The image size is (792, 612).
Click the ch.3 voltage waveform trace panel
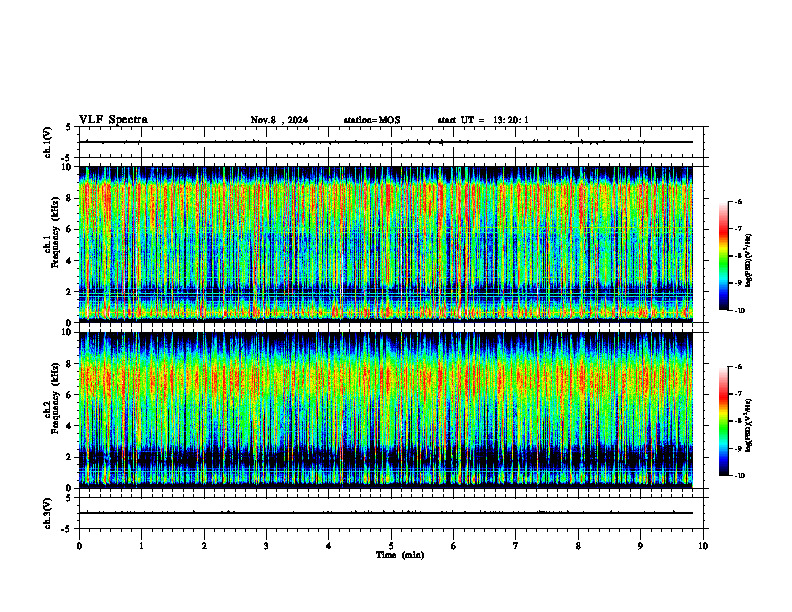pyautogui.click(x=391, y=513)
